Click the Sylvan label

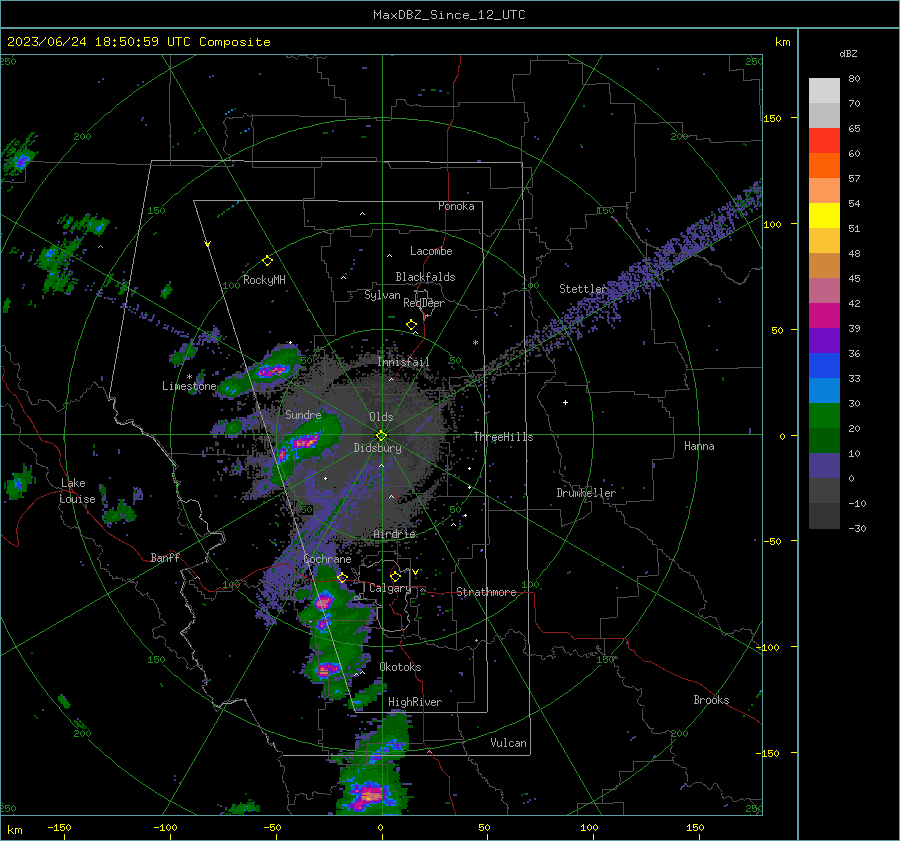tap(382, 296)
